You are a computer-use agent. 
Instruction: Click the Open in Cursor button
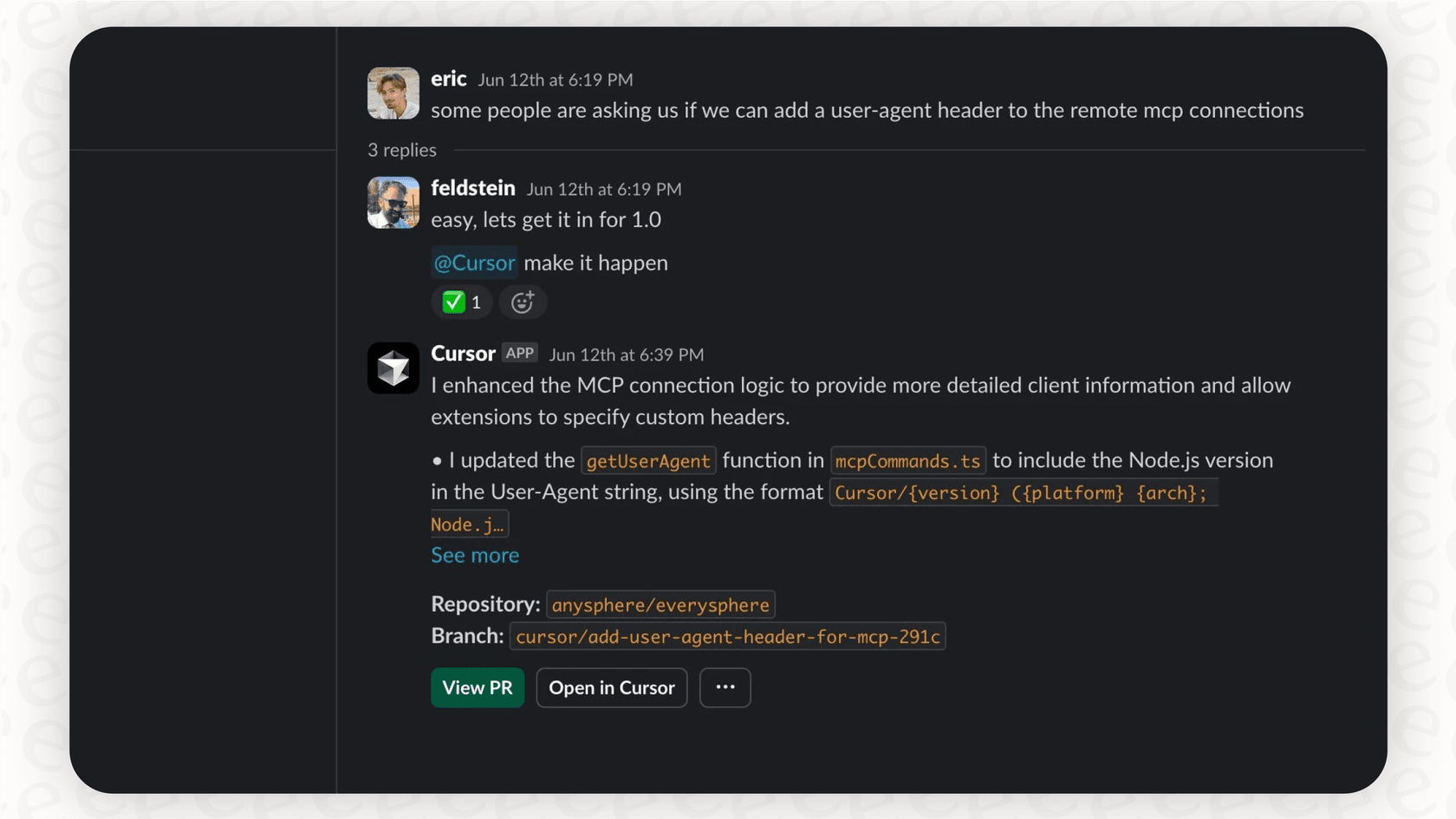point(611,687)
